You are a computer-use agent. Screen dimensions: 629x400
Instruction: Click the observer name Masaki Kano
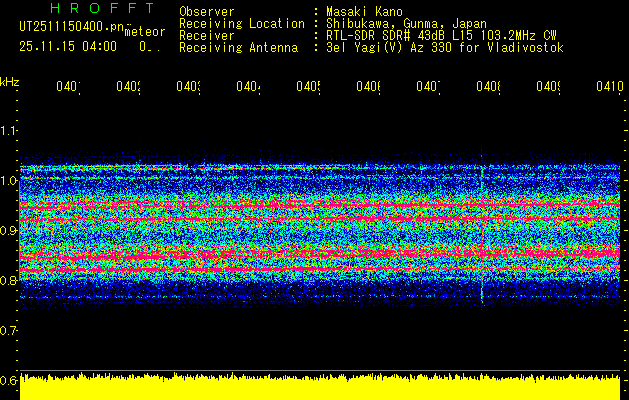point(364,12)
